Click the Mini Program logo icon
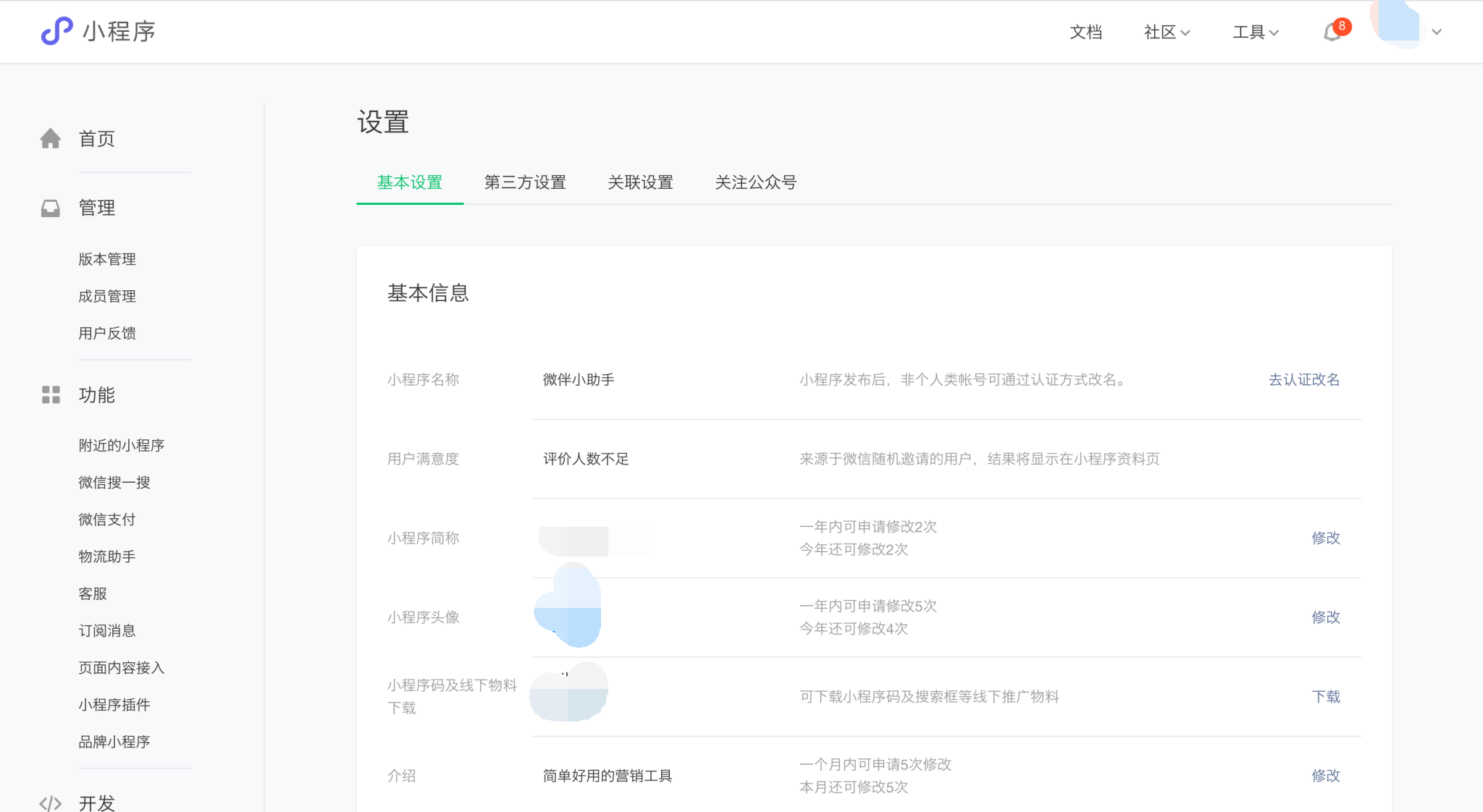1483x812 pixels. [x=56, y=31]
